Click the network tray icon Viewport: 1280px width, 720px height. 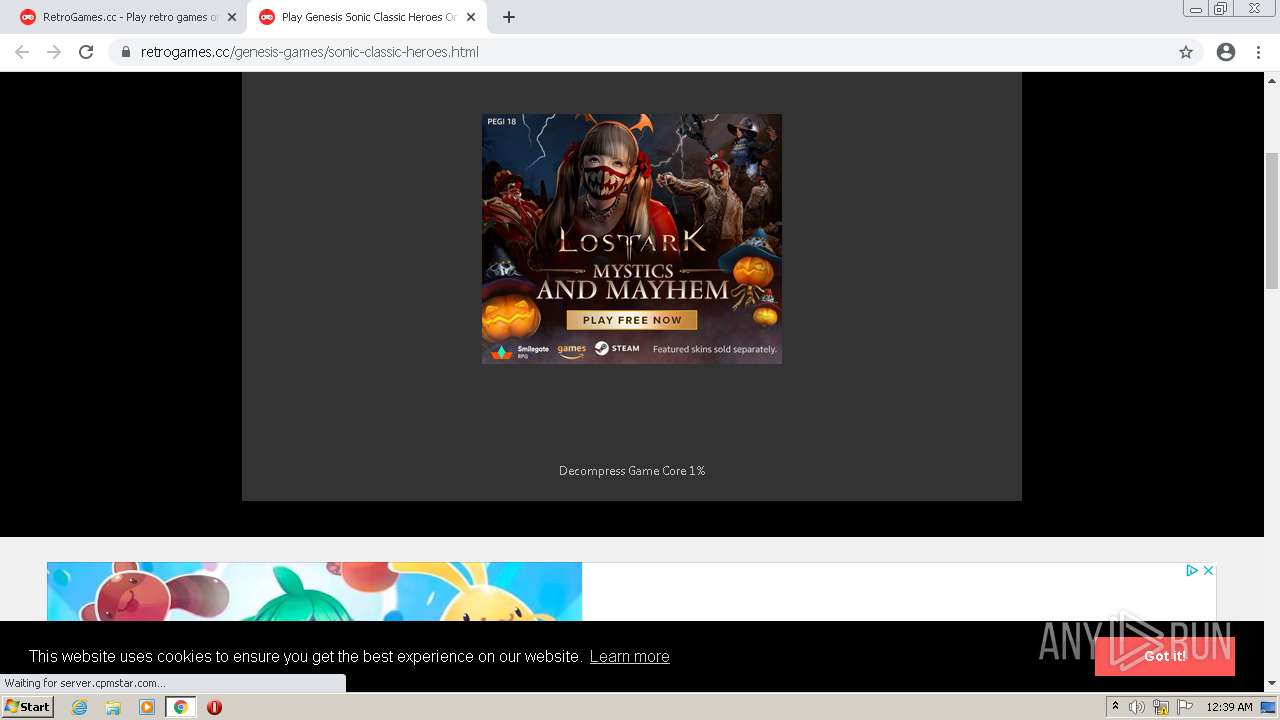[1161, 707]
